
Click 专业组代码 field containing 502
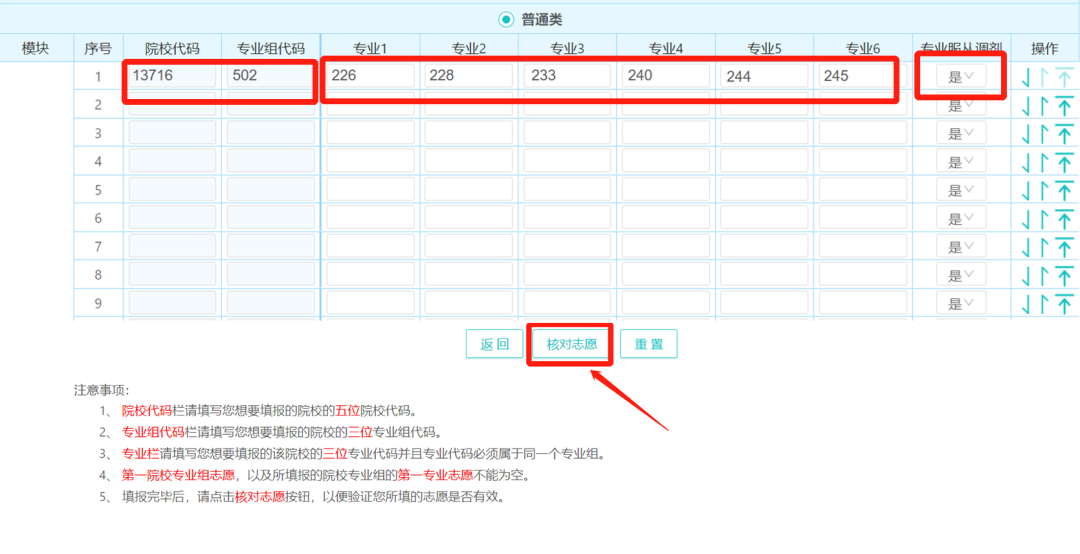(271, 76)
